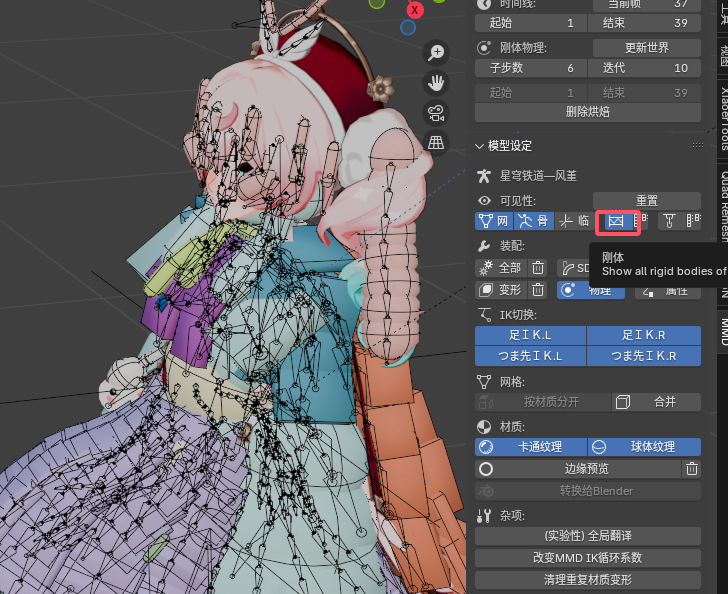The width and height of the screenshot is (728, 594).
Task: Click the SDEF assemble button
Action: click(573, 268)
